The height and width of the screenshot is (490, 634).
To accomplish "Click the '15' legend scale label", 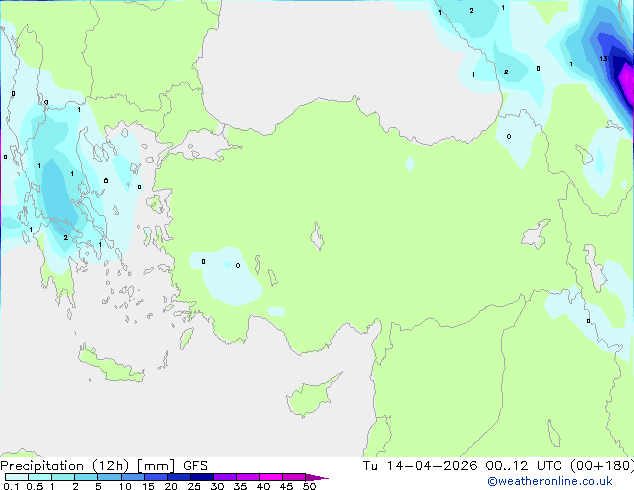I will coord(148,486).
